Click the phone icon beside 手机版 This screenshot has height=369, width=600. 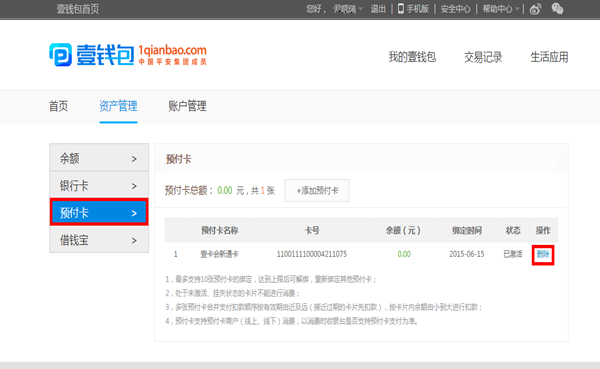(401, 8)
